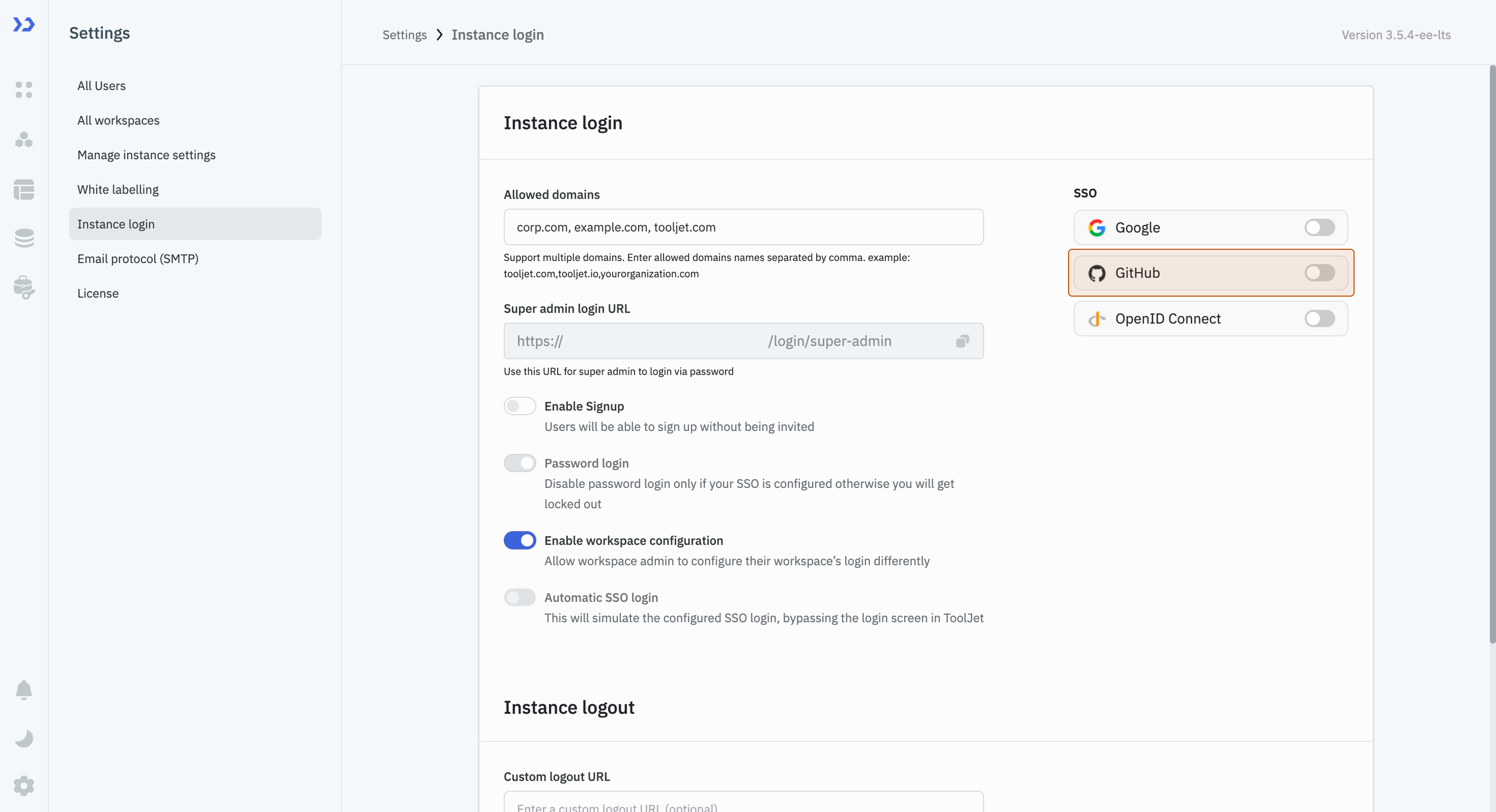This screenshot has height=812, width=1496.
Task: Click the Settings breadcrumb link
Action: pos(404,35)
